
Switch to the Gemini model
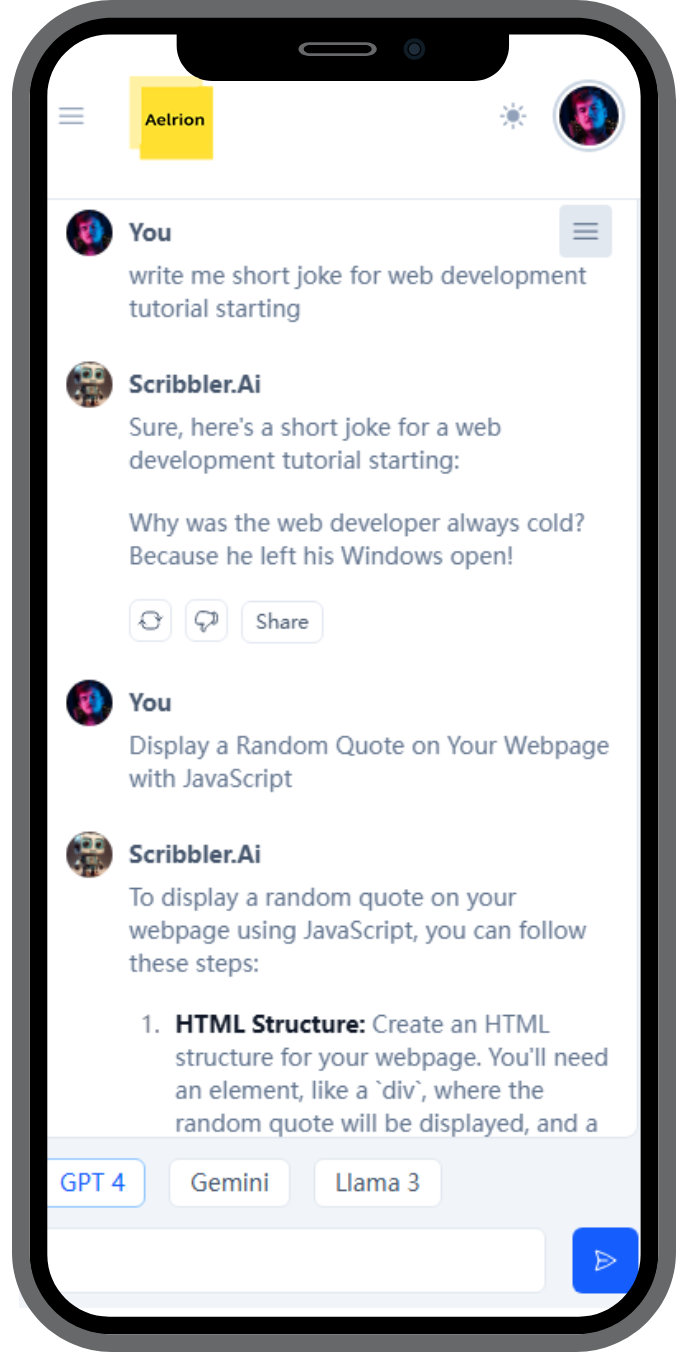click(x=229, y=1183)
